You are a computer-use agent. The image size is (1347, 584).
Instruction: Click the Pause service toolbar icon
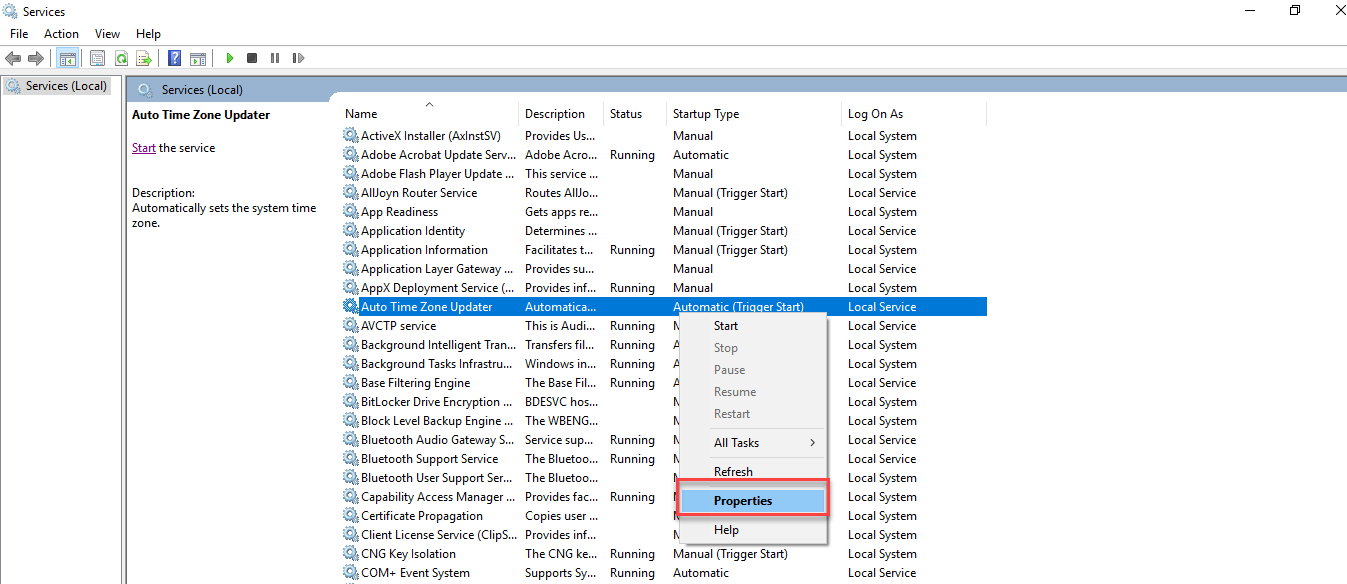point(274,57)
